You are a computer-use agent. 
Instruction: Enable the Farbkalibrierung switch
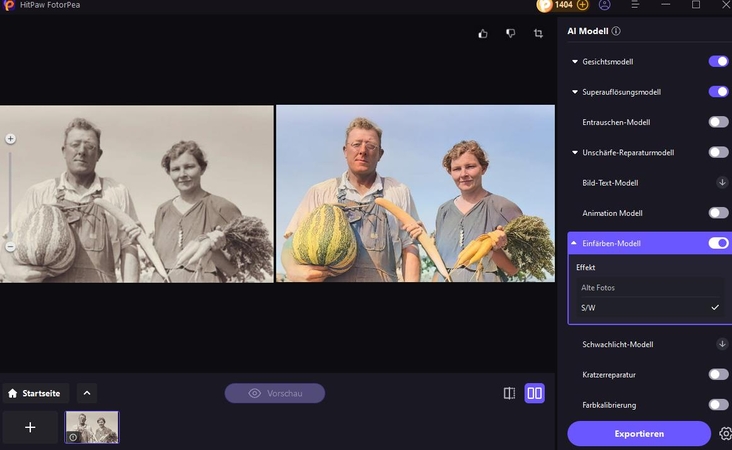pyautogui.click(x=718, y=405)
